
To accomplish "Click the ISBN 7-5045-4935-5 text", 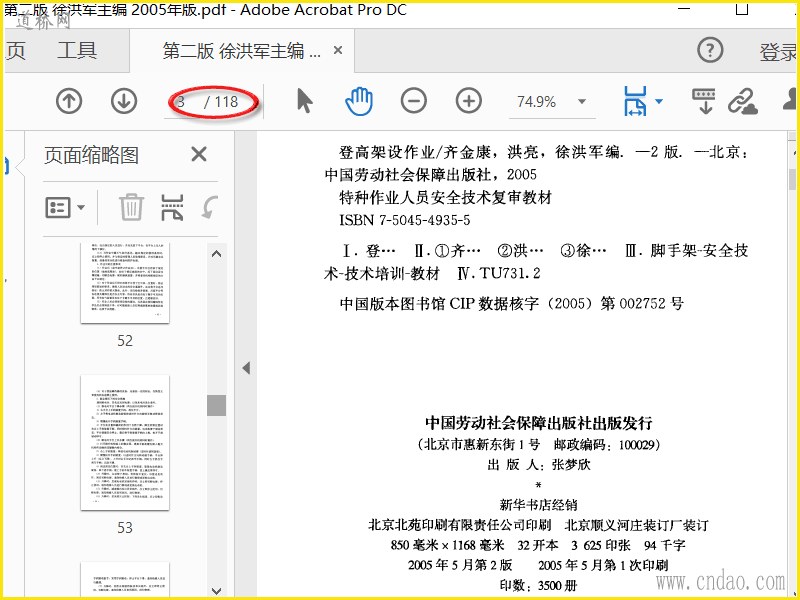I will (405, 220).
